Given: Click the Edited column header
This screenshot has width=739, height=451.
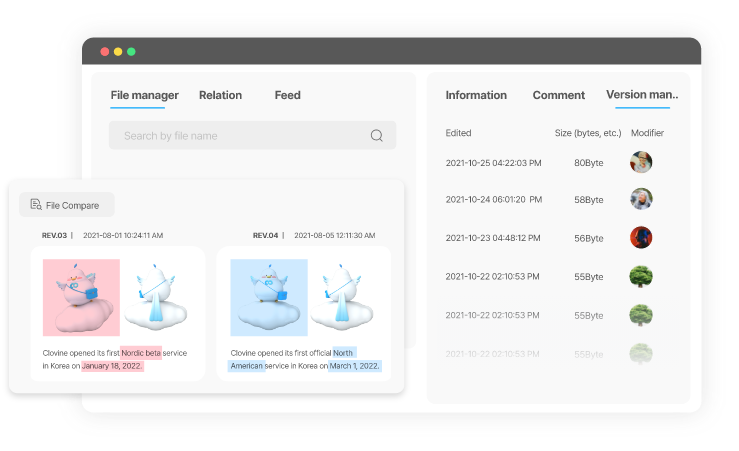Looking at the screenshot, I should pos(458,133).
